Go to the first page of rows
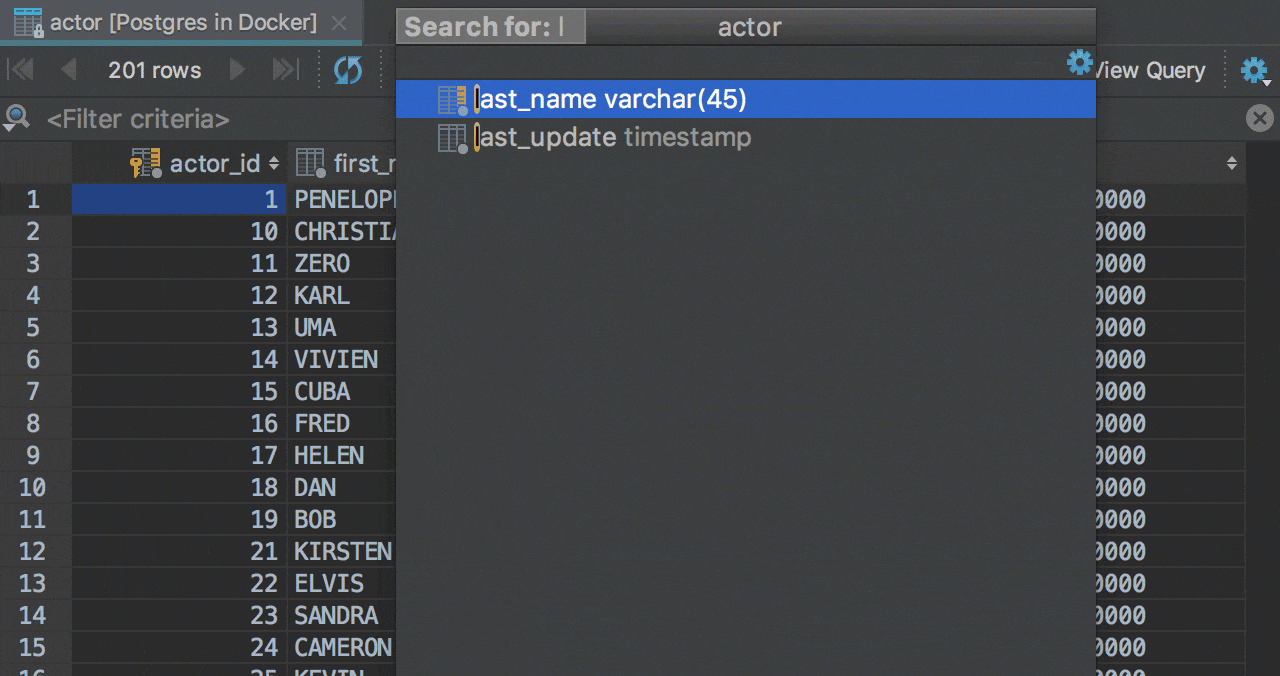This screenshot has width=1280, height=676. pyautogui.click(x=21, y=70)
